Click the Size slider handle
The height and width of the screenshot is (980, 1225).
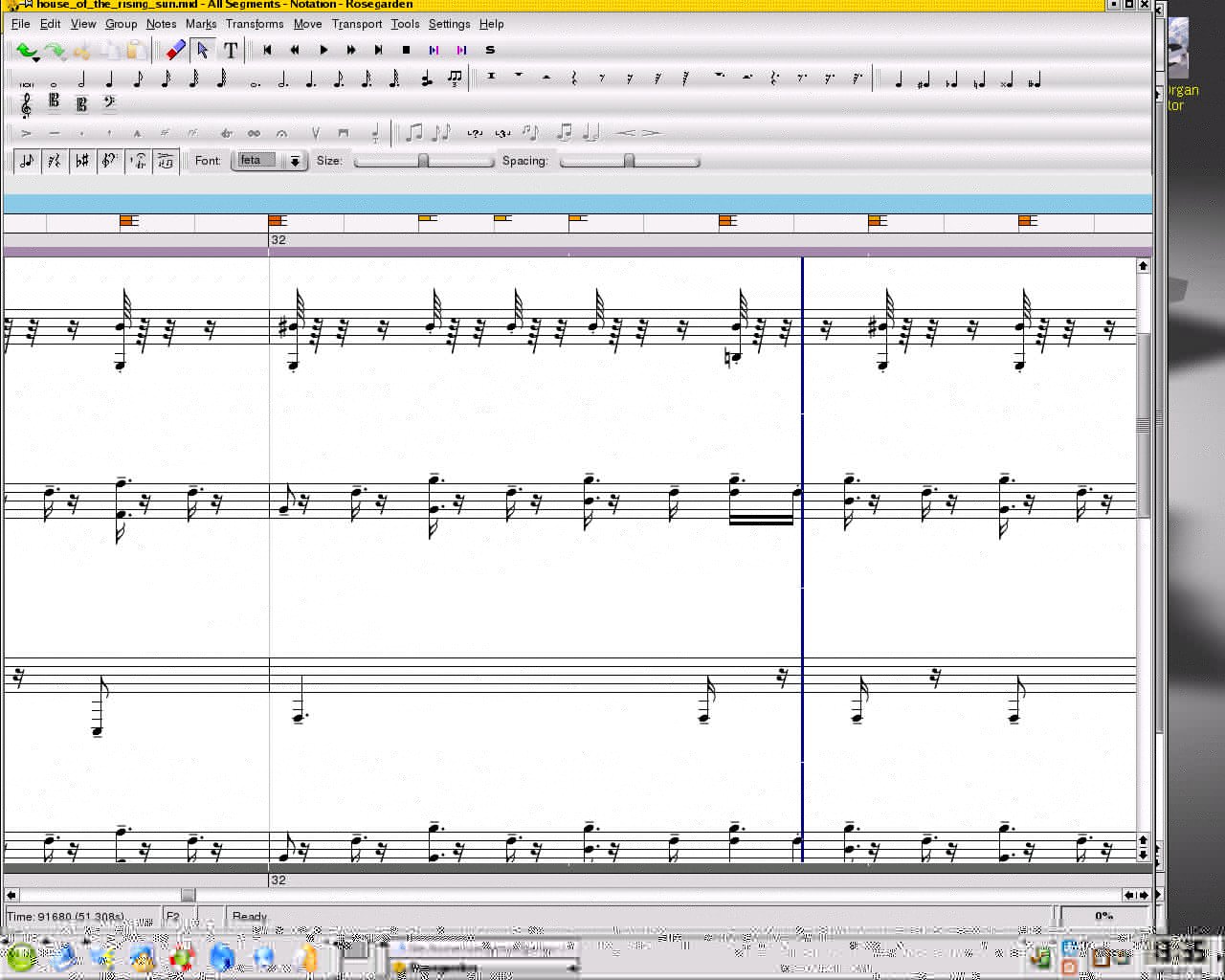coord(422,161)
